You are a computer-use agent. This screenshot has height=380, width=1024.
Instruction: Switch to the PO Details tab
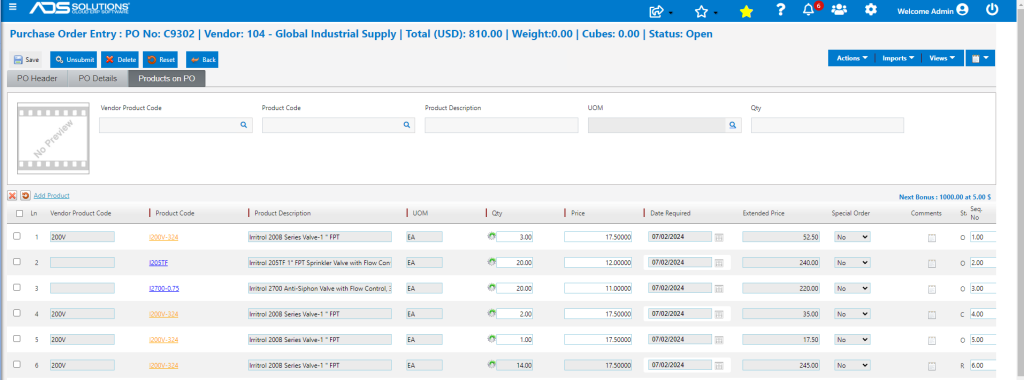click(x=98, y=79)
